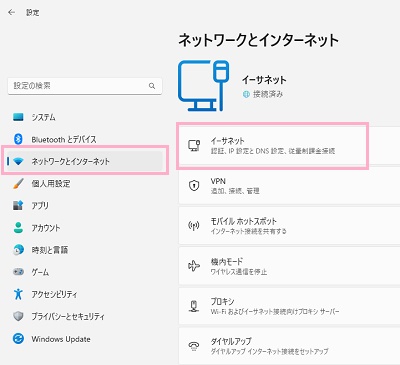Image resolution: width=400 pixels, height=365 pixels.
Task: Click the システム monitor icon
Action: point(18,117)
